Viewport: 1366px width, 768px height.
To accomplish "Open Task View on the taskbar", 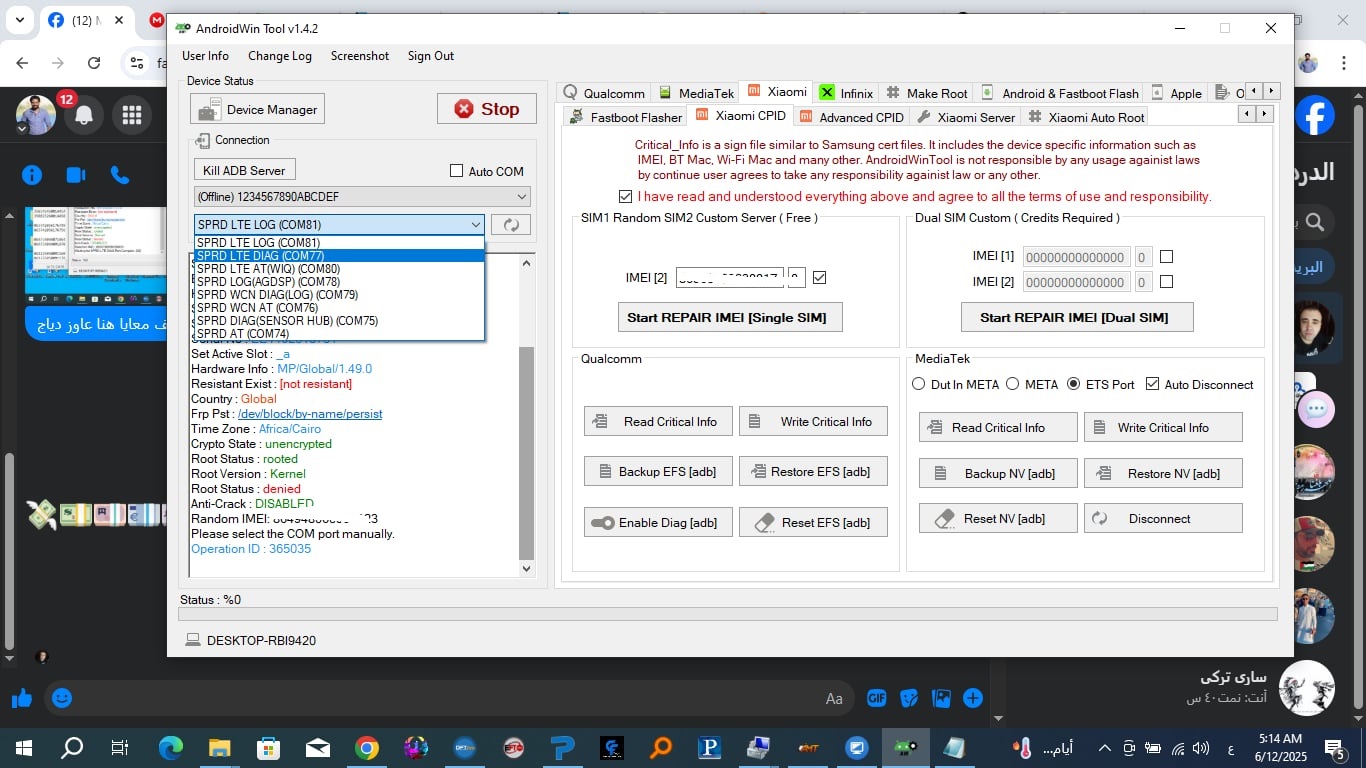I will coord(120,747).
